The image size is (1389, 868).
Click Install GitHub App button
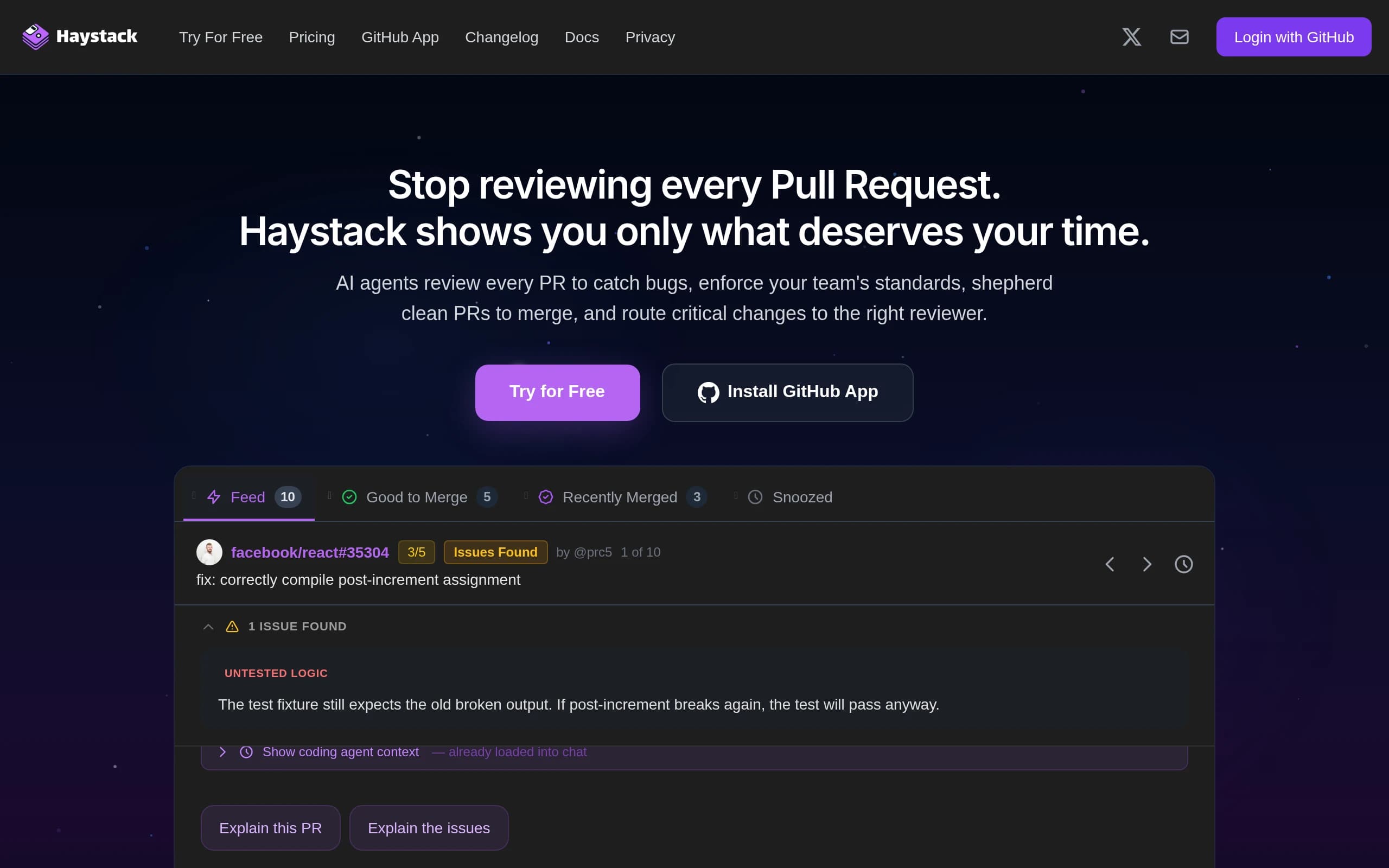pyautogui.click(x=787, y=393)
